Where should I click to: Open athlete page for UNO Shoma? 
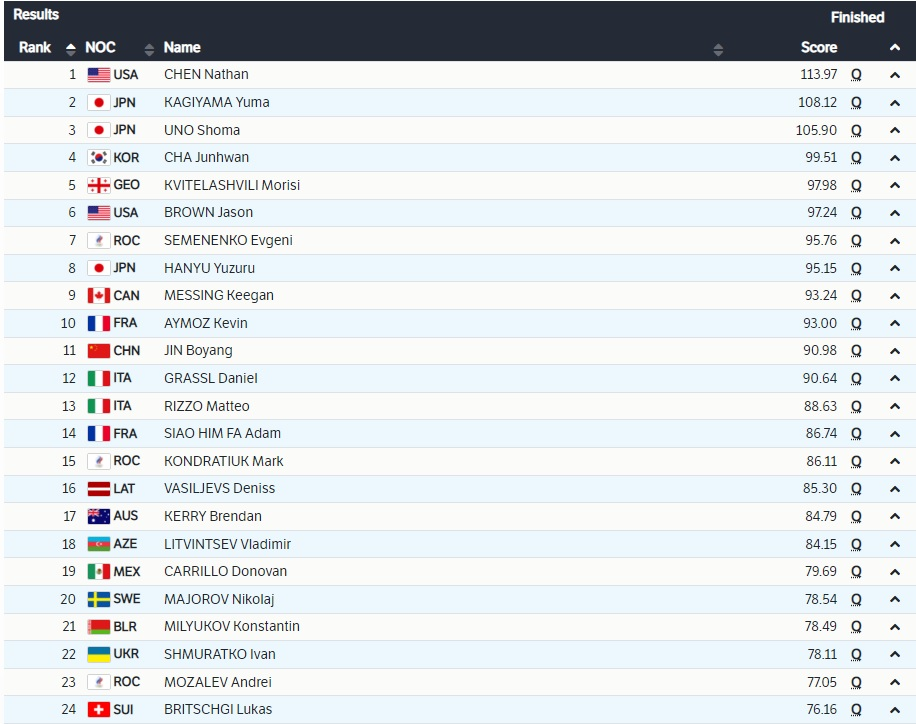[x=201, y=130]
